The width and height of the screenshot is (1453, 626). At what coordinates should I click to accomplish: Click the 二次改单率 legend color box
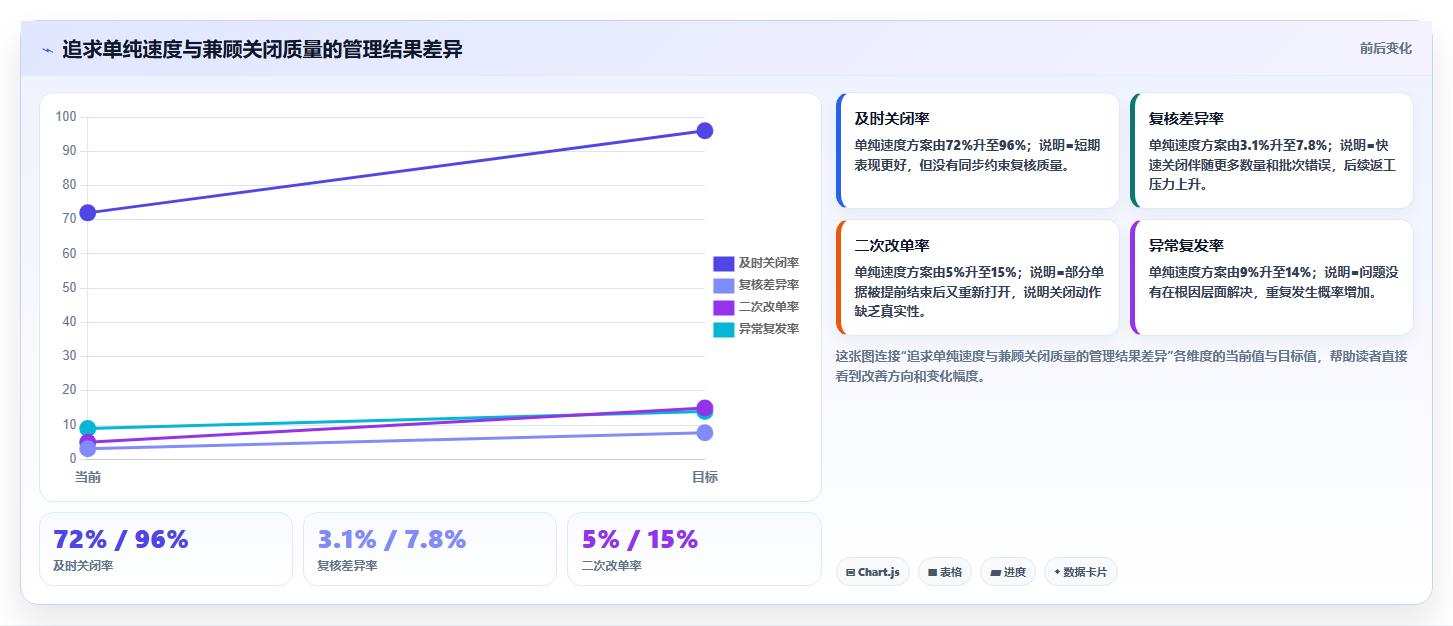click(x=723, y=307)
